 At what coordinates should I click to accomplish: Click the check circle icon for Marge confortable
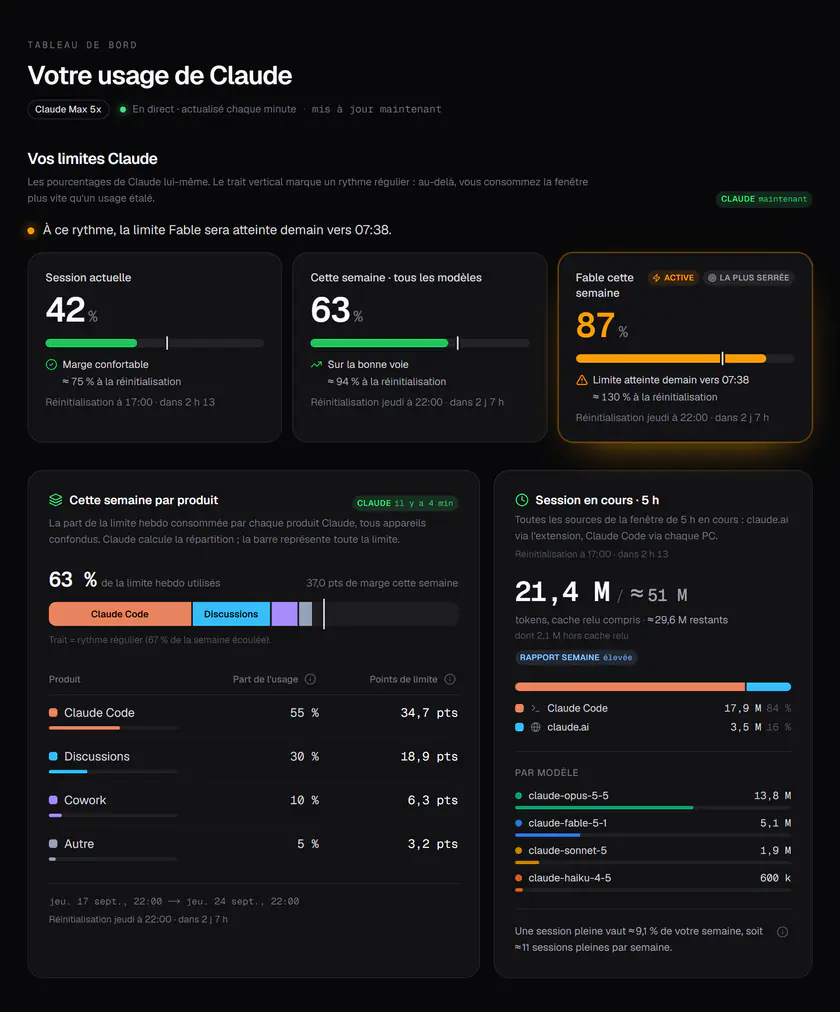[x=52, y=365]
